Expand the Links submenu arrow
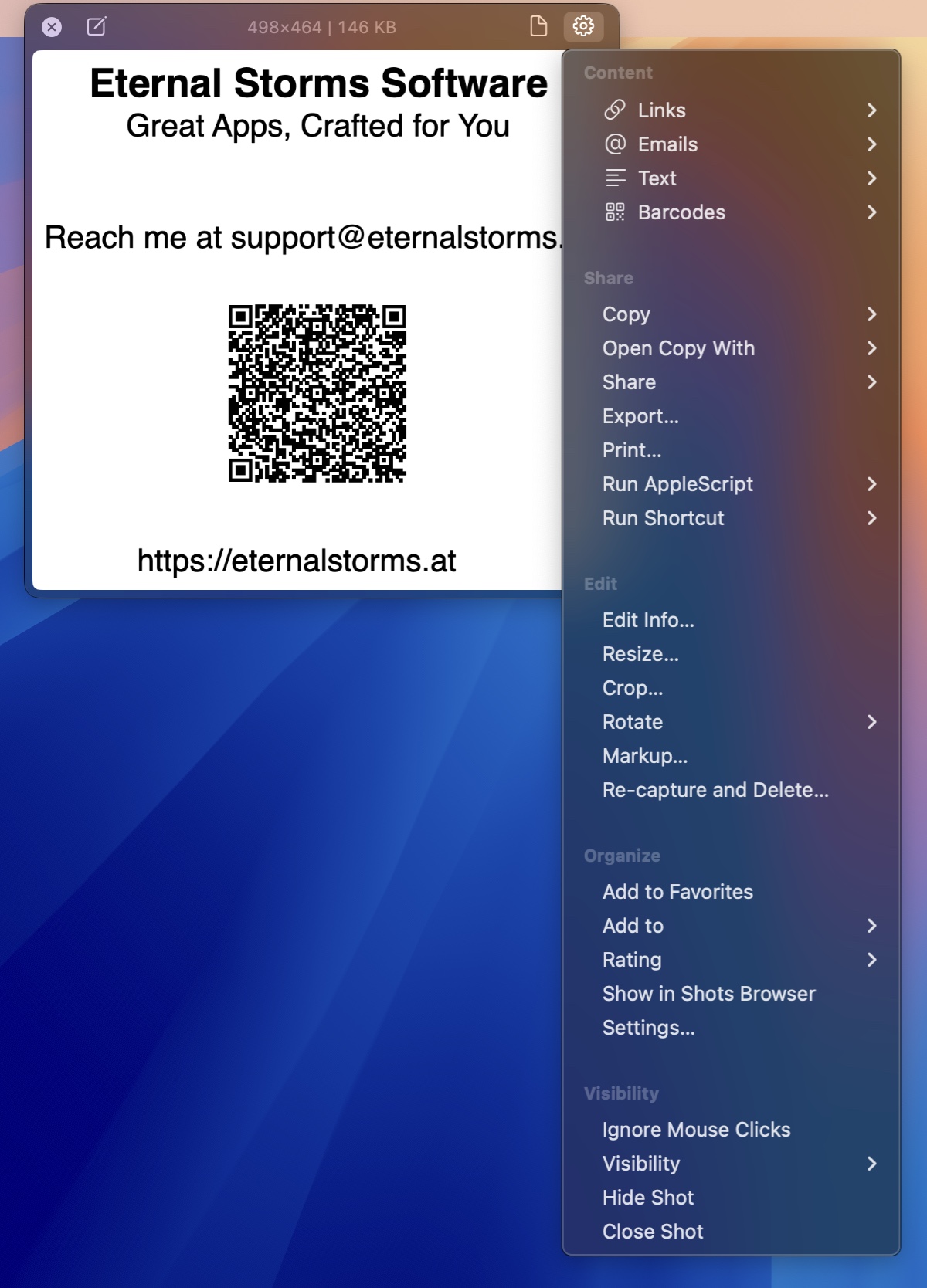927x1288 pixels. click(x=872, y=110)
